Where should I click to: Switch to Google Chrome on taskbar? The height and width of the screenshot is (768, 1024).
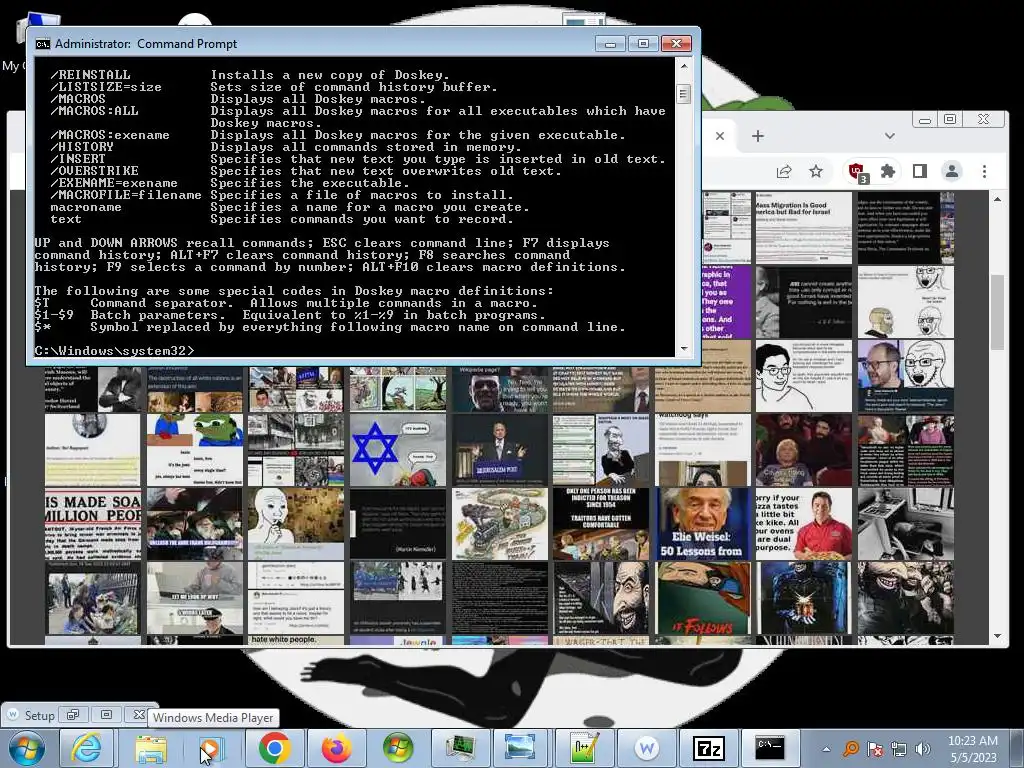(x=274, y=748)
